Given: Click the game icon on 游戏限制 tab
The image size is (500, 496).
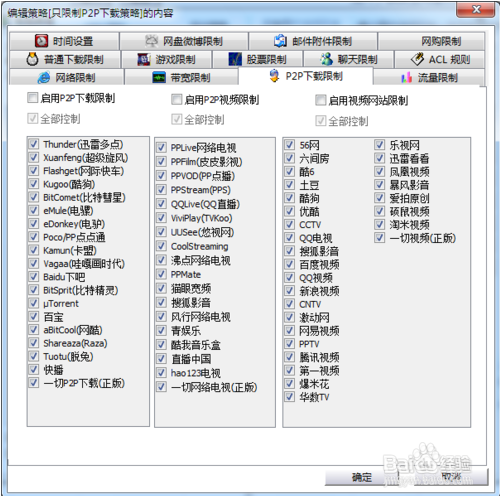Looking at the screenshot, I should (144, 60).
